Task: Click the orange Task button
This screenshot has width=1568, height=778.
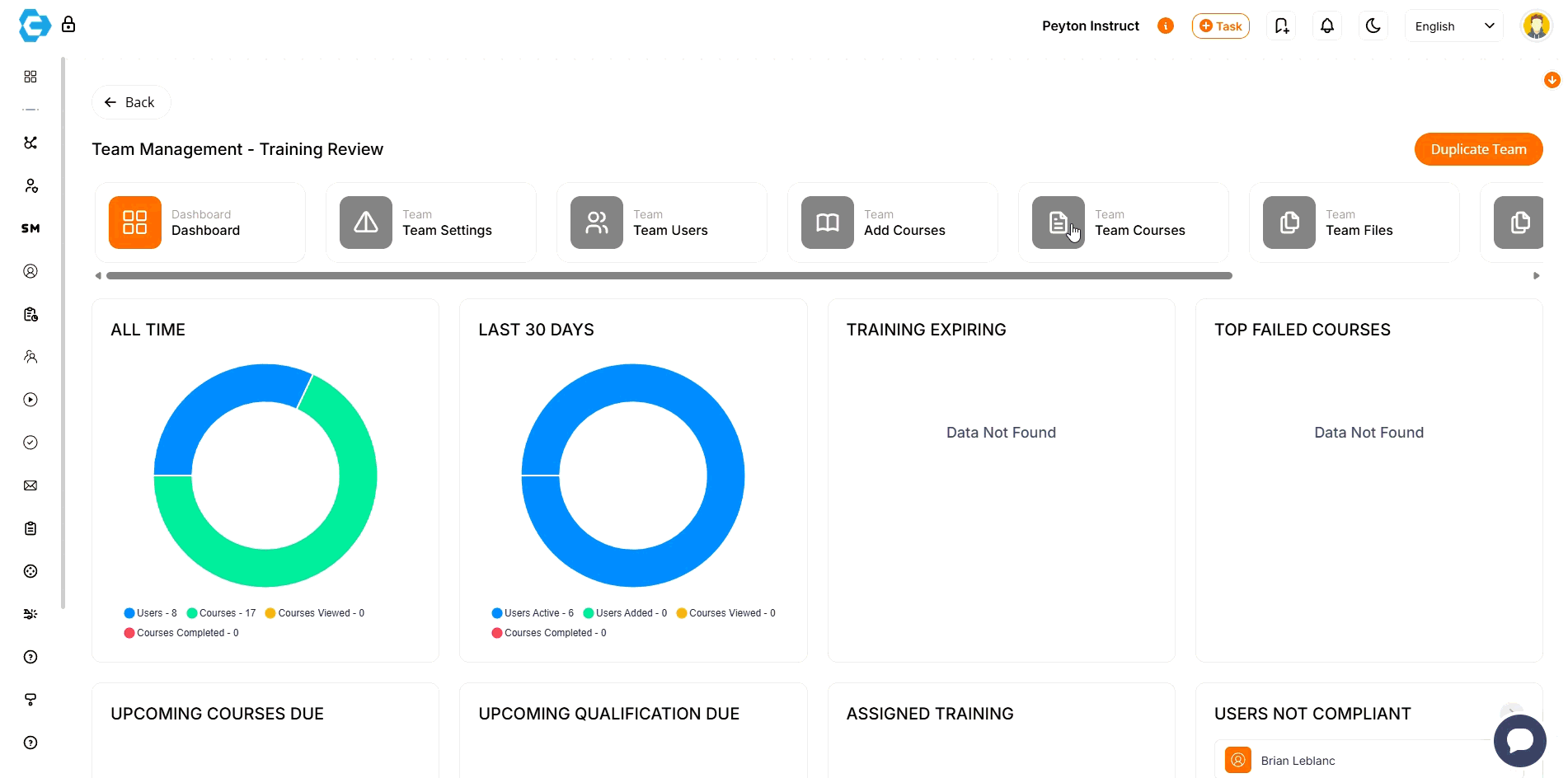Action: click(1220, 26)
